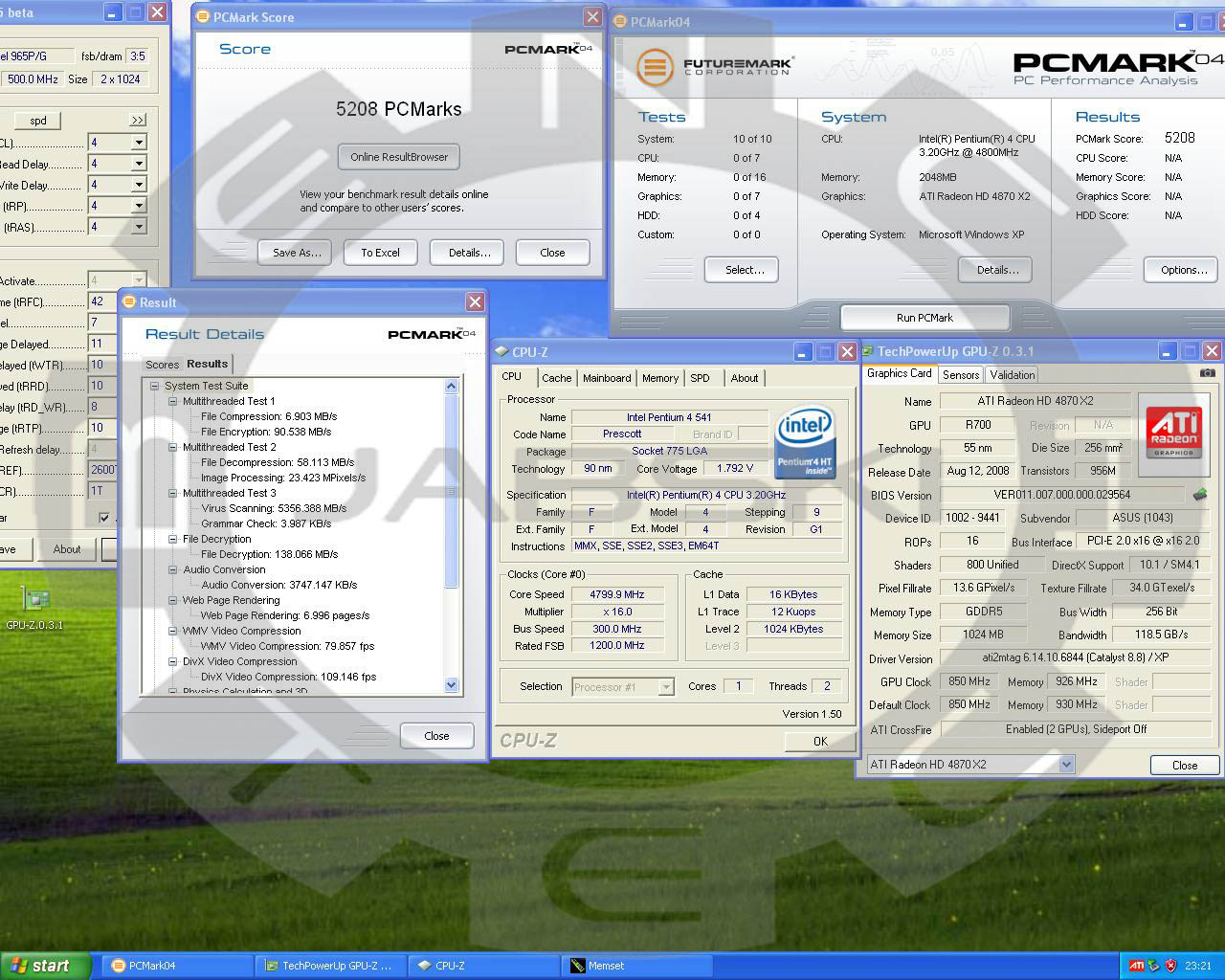Open the Validation tab in GPU-Z
The height and width of the screenshot is (980, 1225).
pos(1012,375)
